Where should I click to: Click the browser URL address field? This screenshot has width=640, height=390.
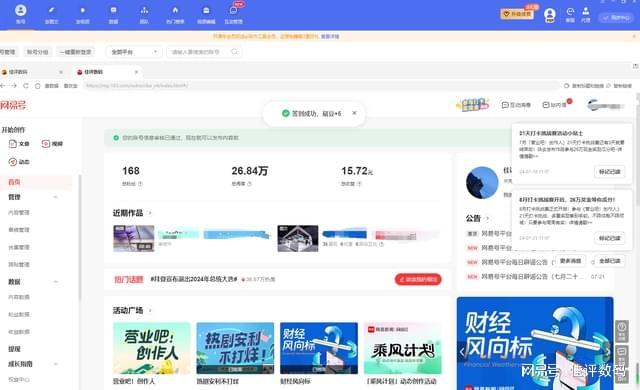pos(322,86)
